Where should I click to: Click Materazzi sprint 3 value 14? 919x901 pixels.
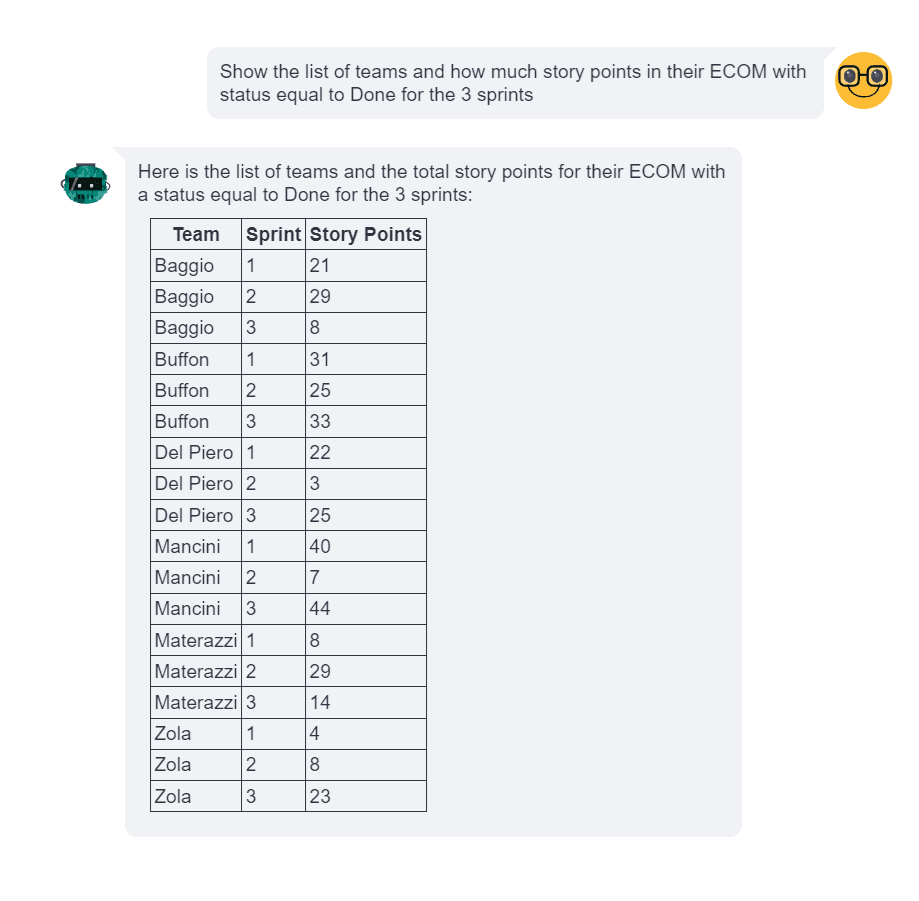320,703
